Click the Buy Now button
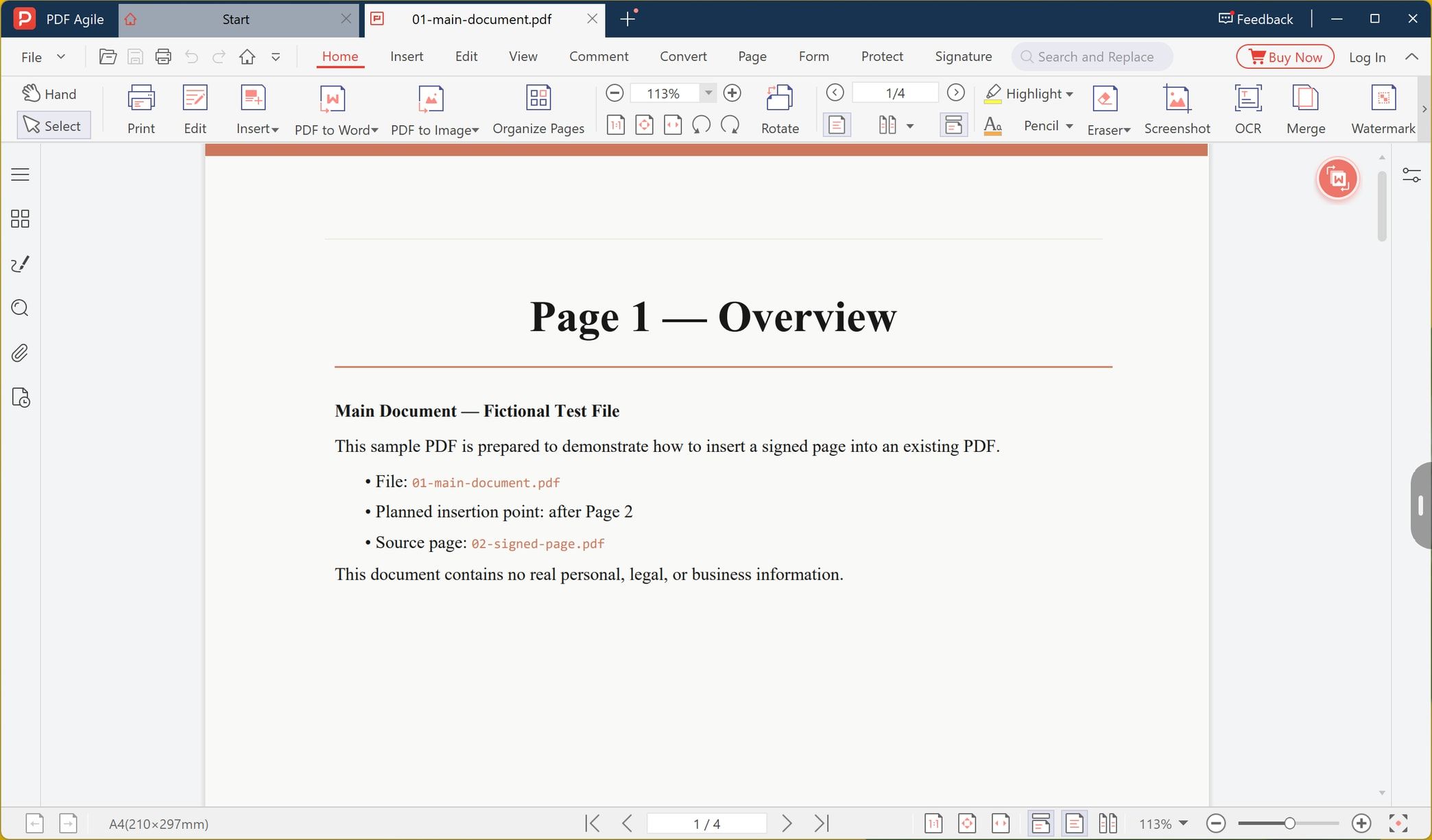Viewport: 1432px width, 840px height. point(1285,57)
